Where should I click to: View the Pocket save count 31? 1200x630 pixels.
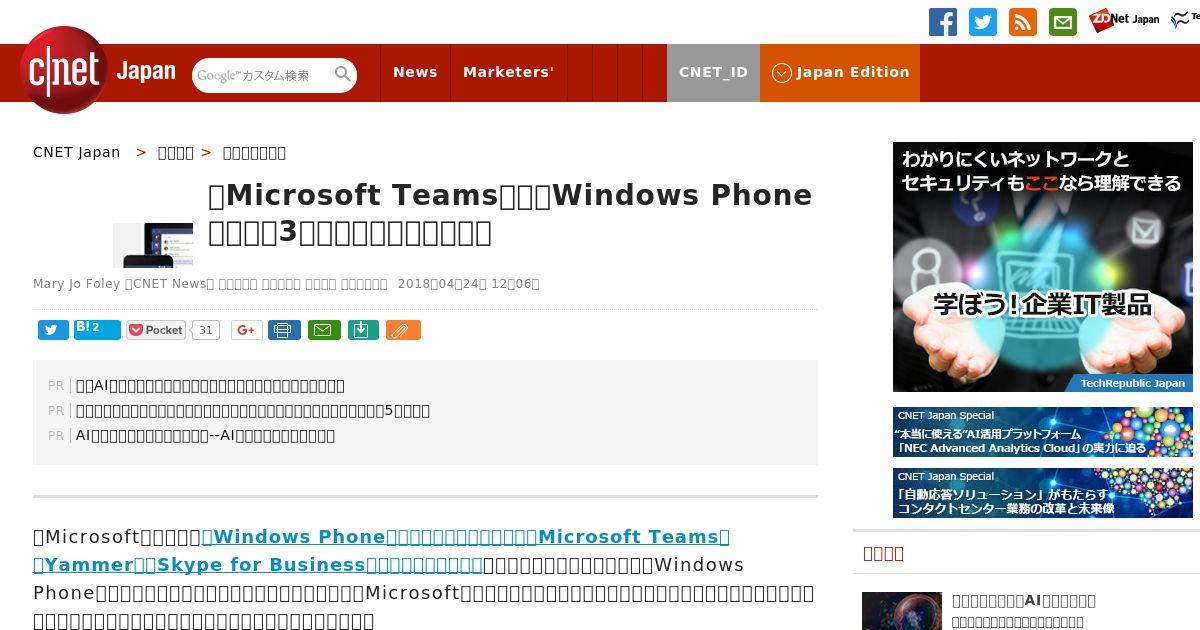(x=205, y=330)
